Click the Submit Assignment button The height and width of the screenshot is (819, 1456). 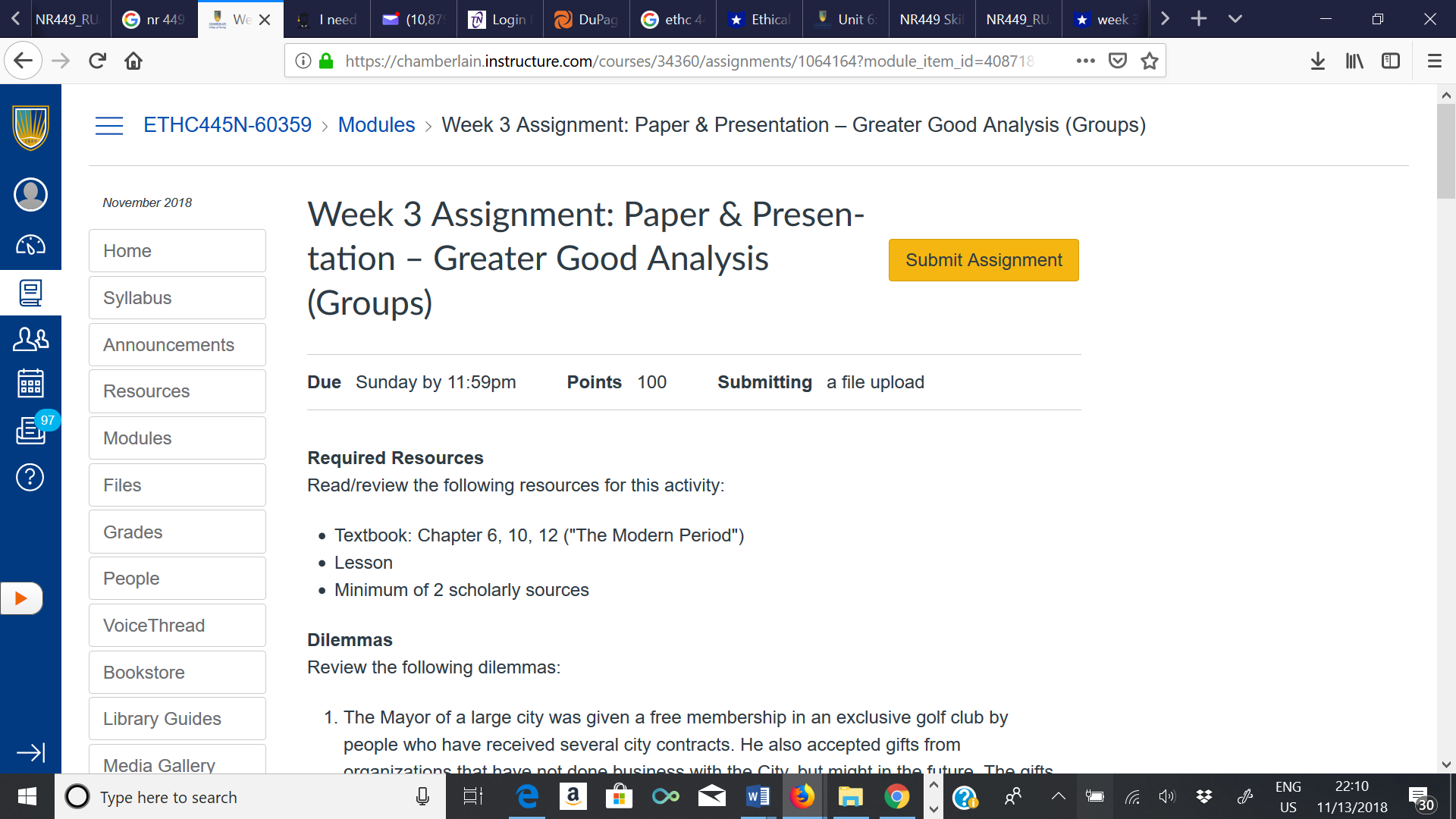984,260
